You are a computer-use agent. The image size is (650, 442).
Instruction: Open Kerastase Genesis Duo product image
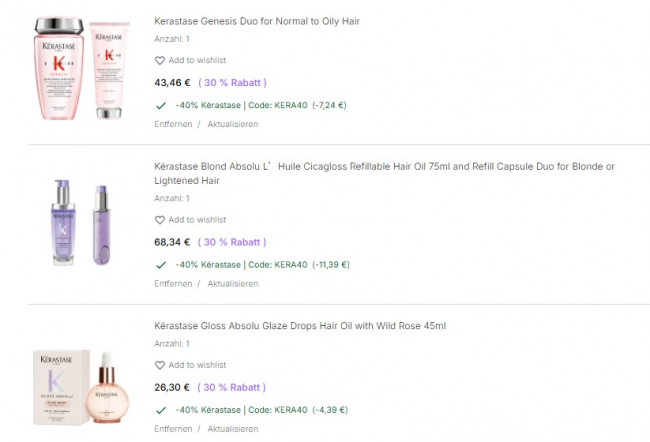82,69
